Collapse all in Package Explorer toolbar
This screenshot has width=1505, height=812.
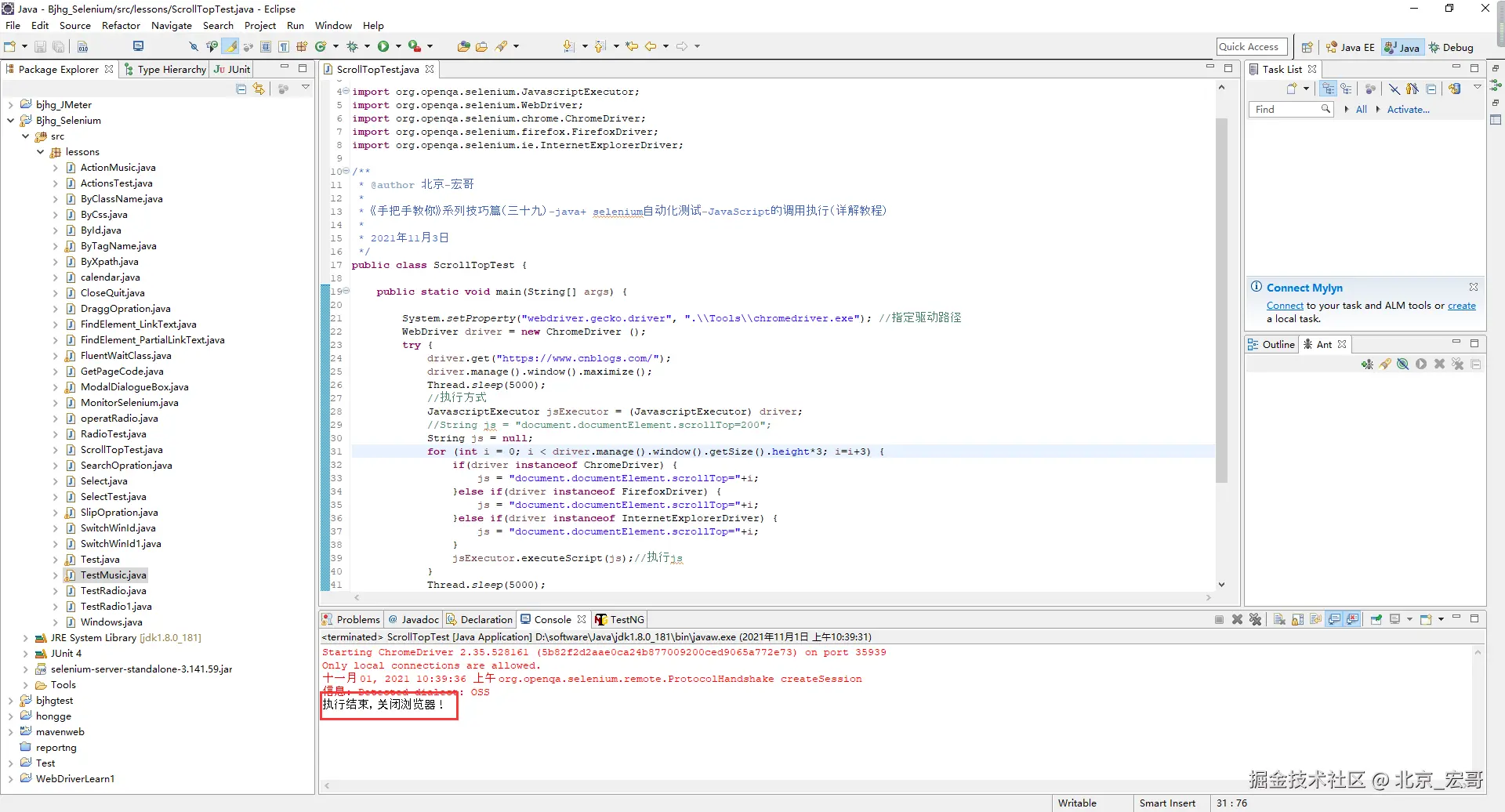[241, 89]
